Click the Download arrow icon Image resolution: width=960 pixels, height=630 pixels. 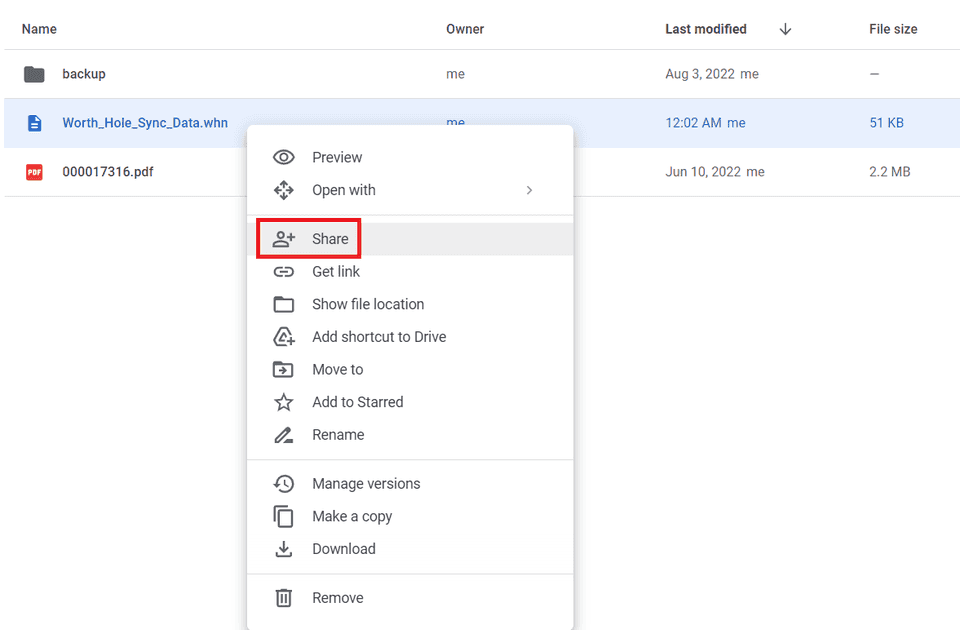pos(284,549)
